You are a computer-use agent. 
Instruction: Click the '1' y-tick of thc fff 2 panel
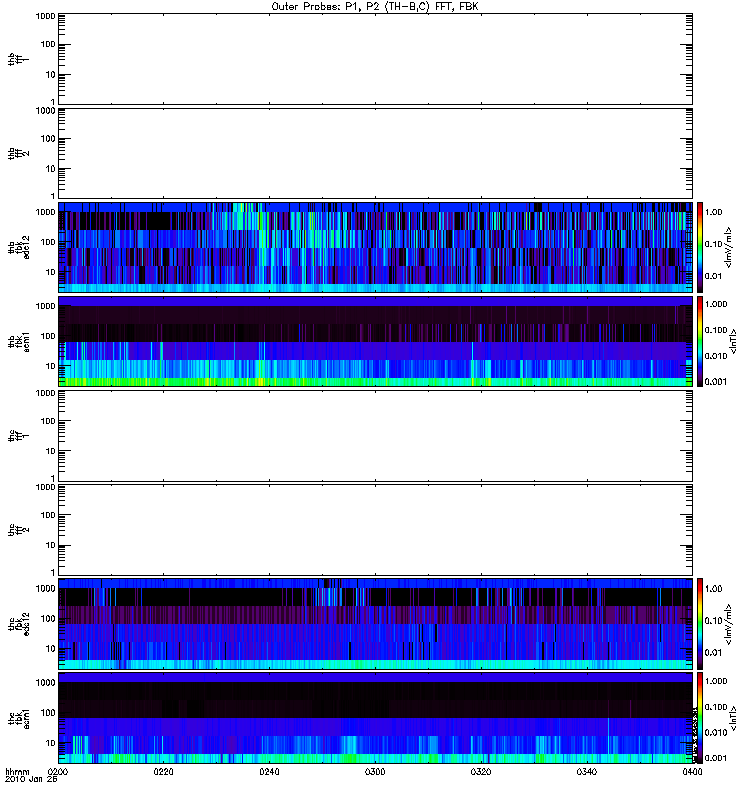pos(53,572)
